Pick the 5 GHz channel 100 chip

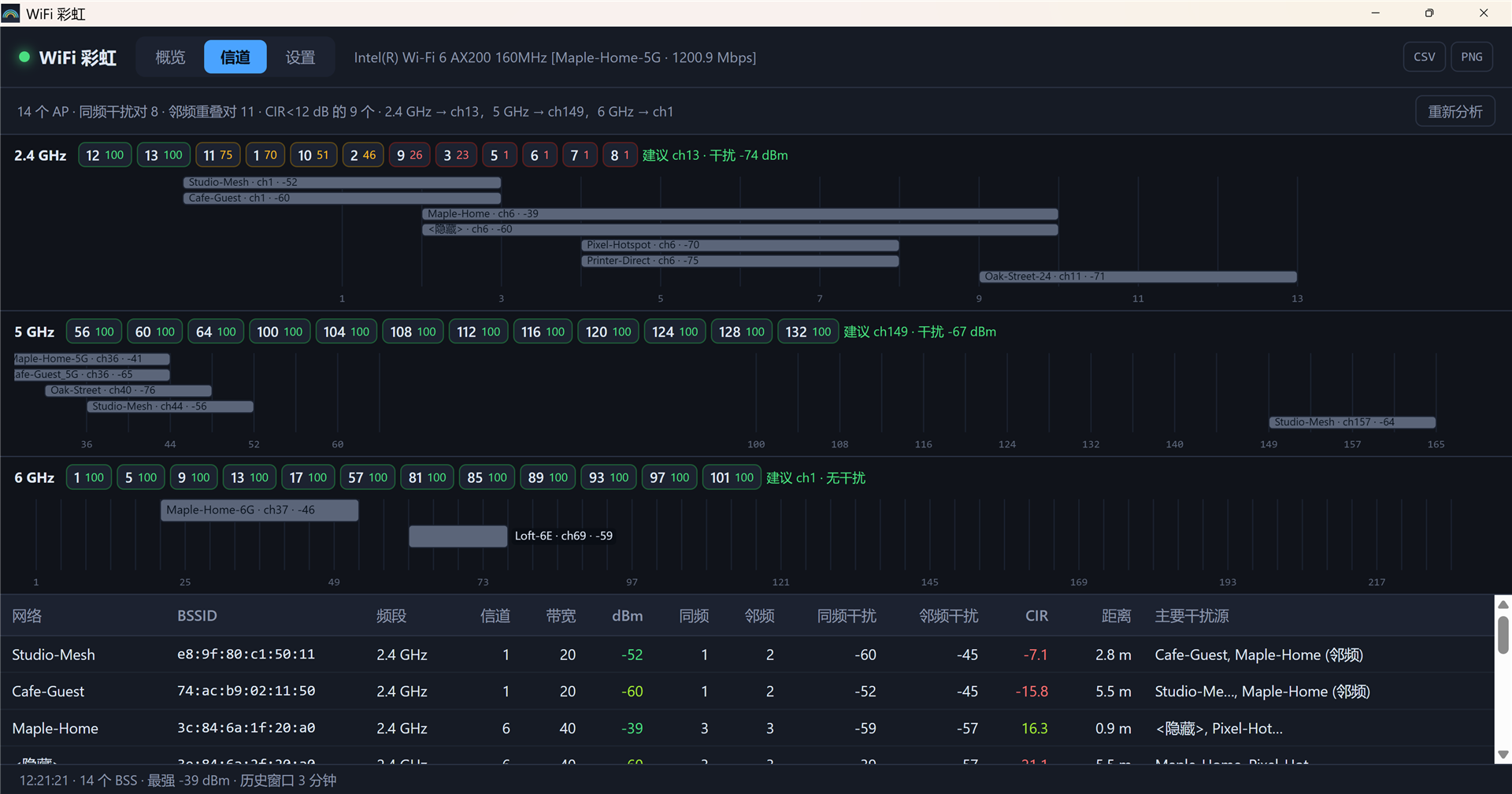pyautogui.click(x=280, y=332)
